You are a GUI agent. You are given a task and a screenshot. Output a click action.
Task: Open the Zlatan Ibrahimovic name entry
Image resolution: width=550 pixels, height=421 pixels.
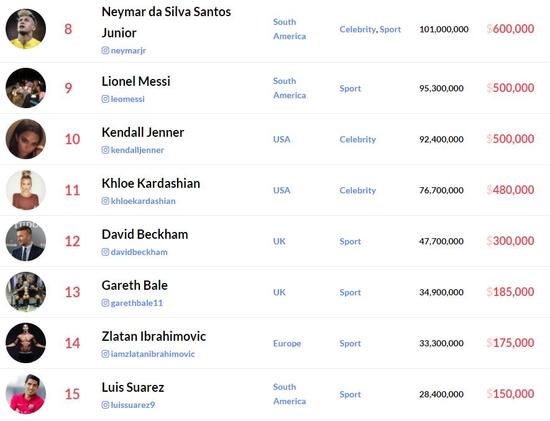tap(154, 336)
